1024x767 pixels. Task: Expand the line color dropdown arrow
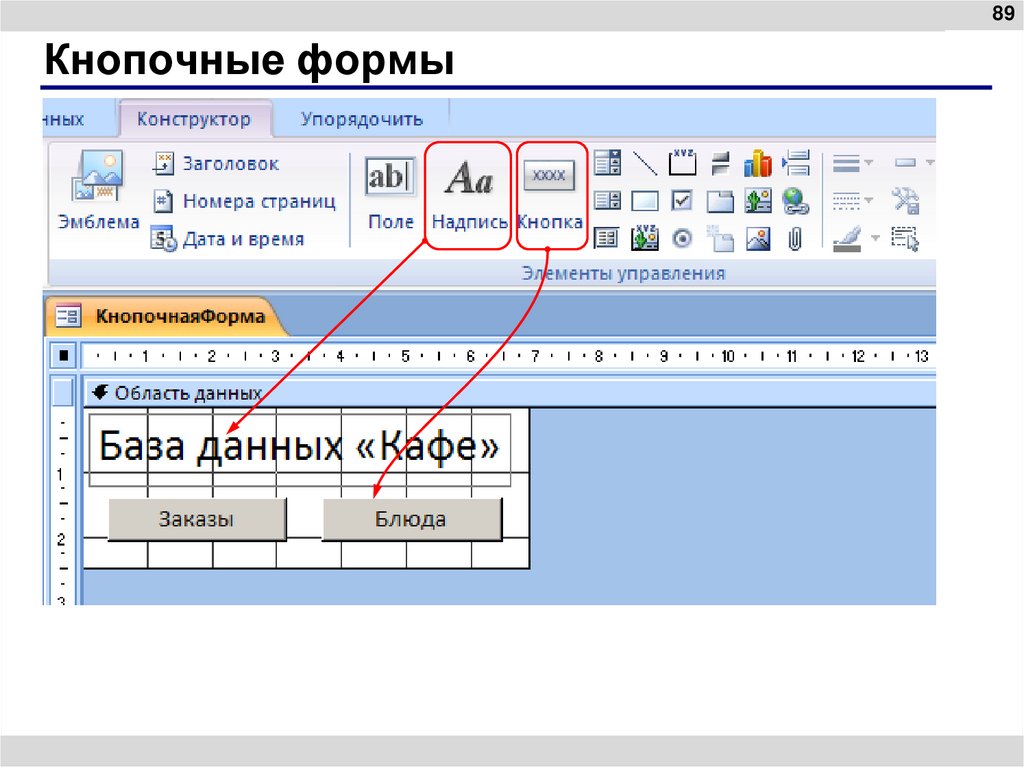click(x=875, y=237)
